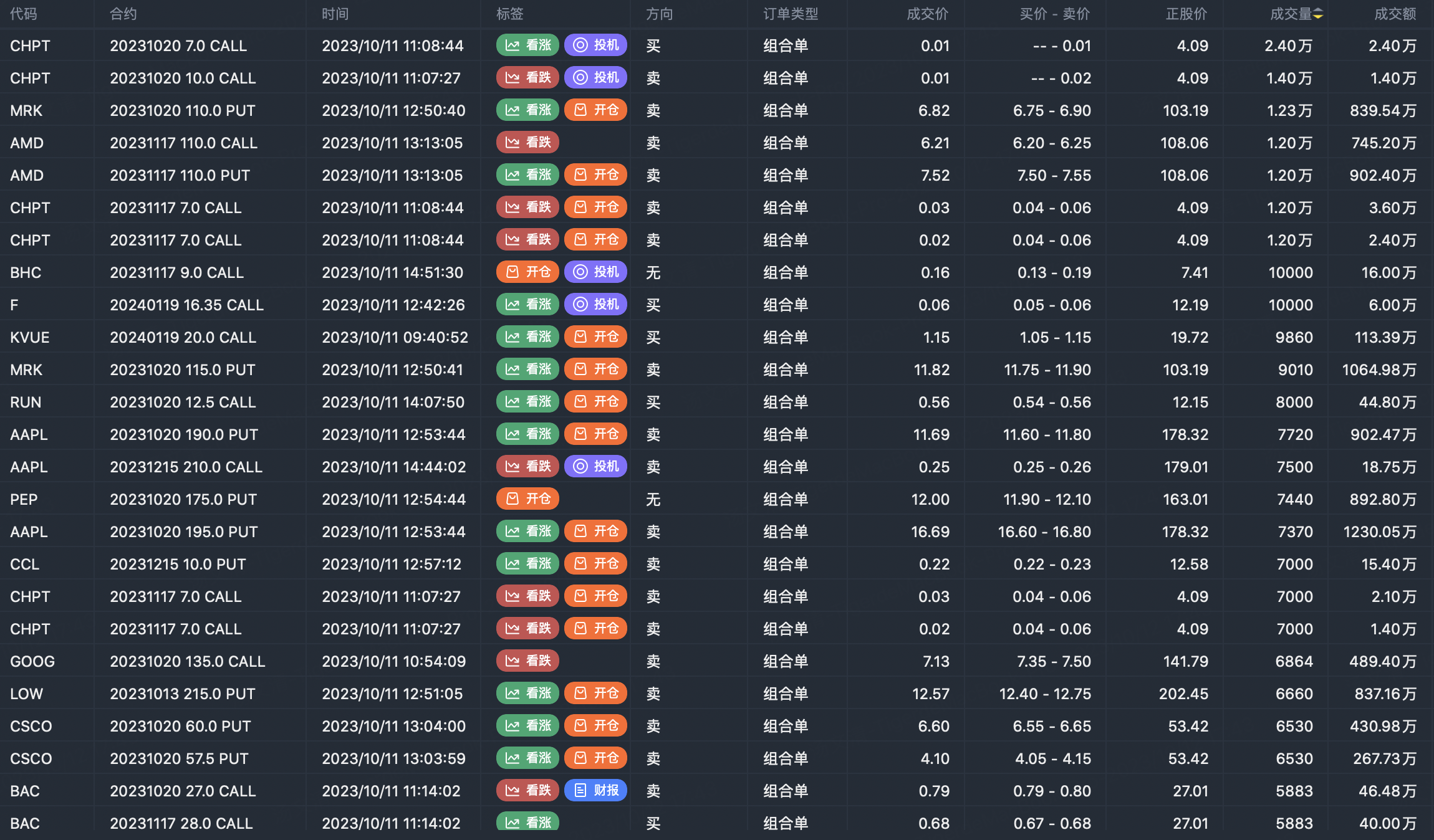
Task: Click the 12.40 - 12.75 bid-ask cell
Action: (x=1046, y=694)
